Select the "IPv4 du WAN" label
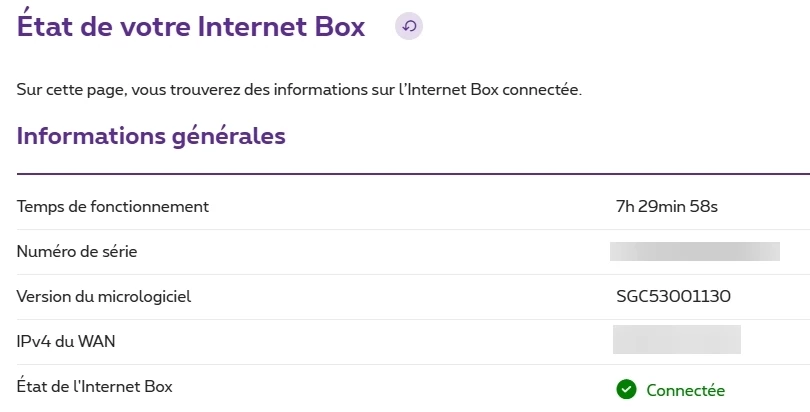 pos(66,341)
